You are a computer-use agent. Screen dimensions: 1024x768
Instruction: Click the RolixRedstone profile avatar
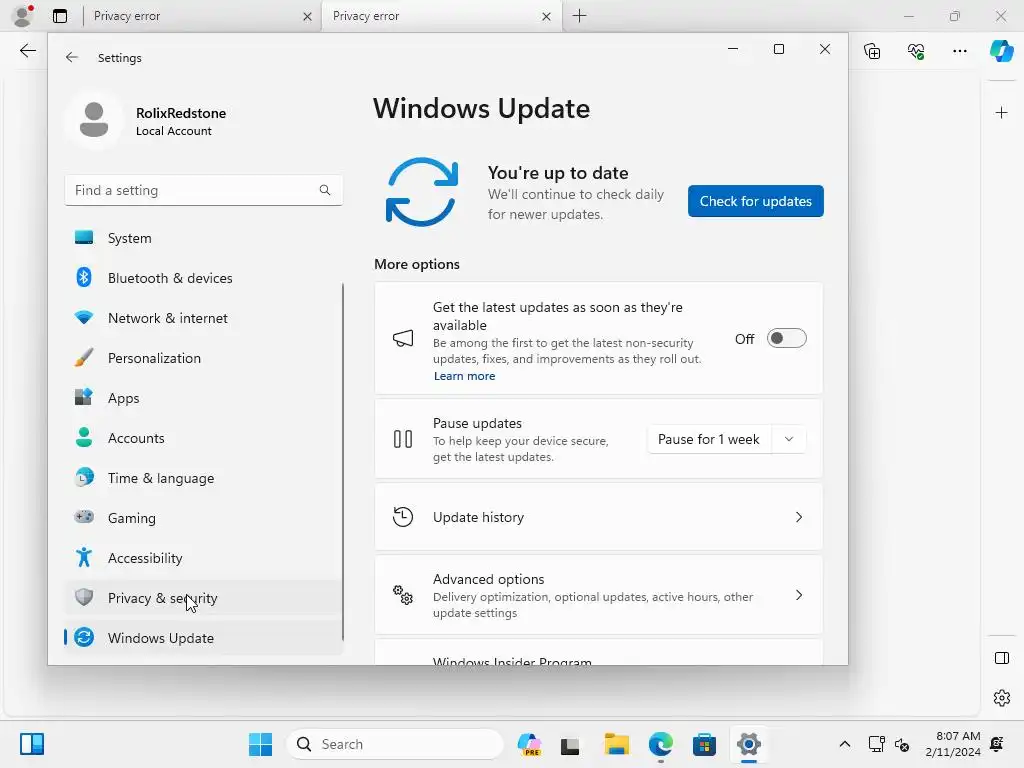(94, 121)
